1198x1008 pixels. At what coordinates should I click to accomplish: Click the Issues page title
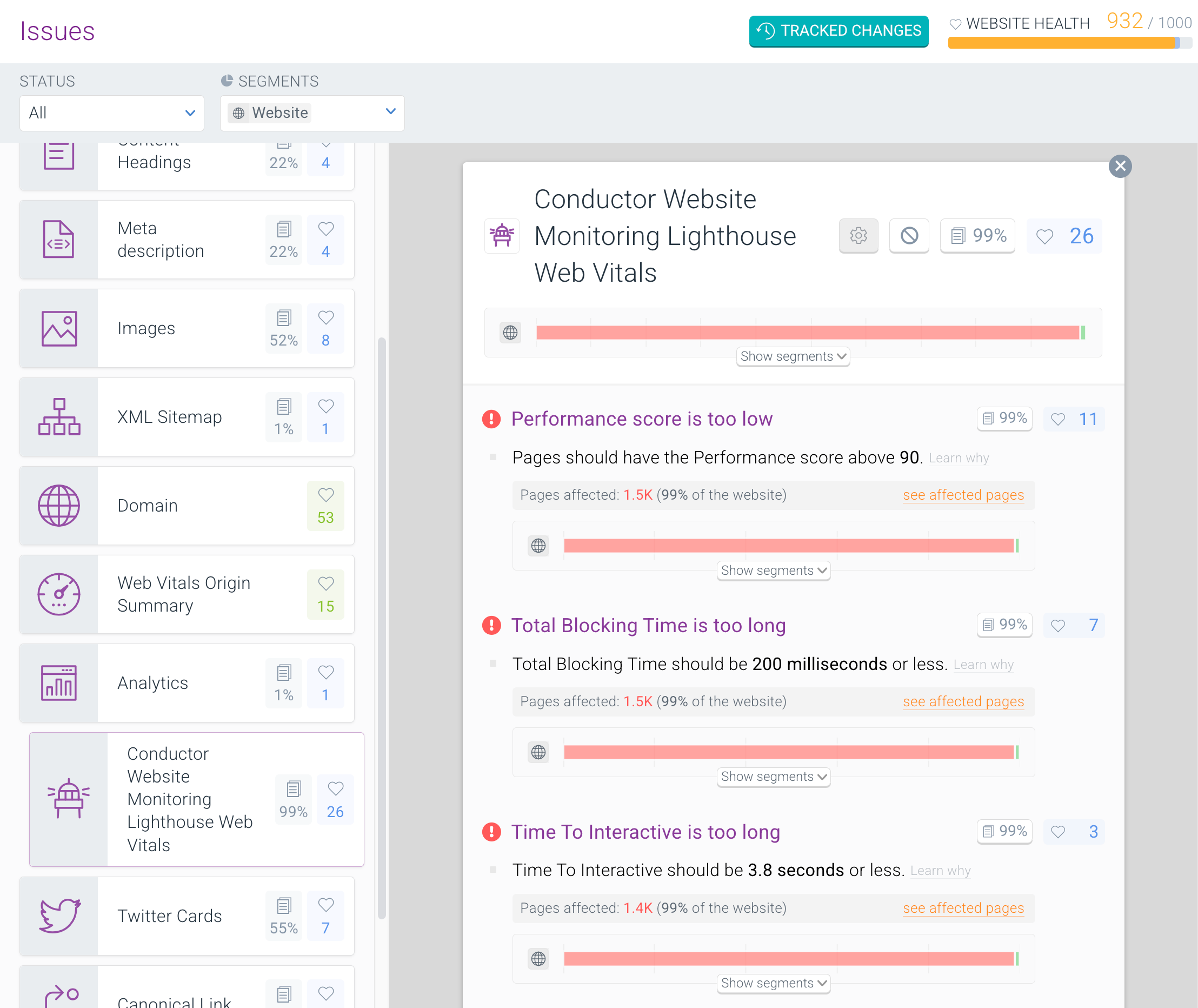pyautogui.click(x=57, y=31)
